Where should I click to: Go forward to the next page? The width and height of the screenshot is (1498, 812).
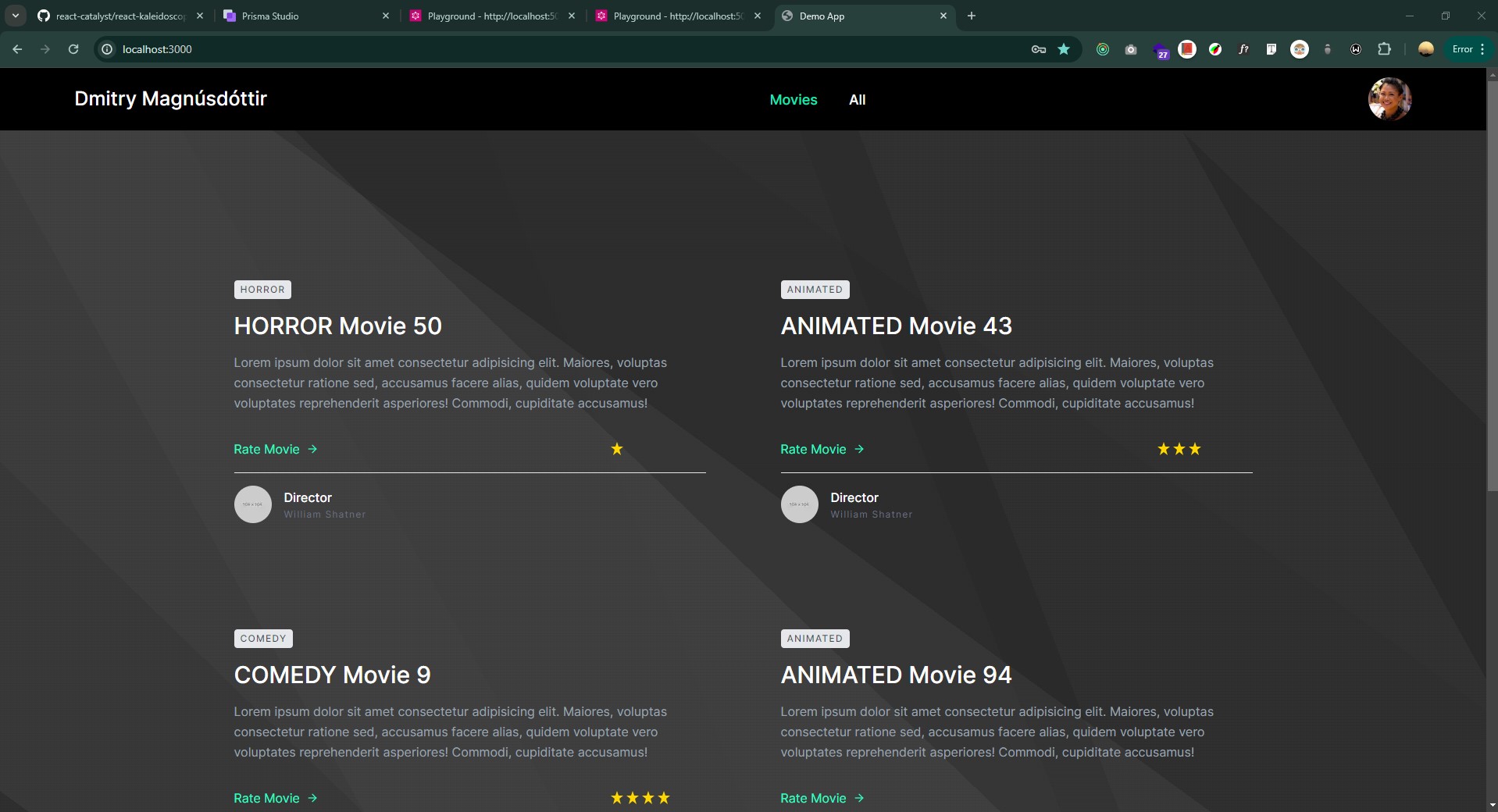tap(45, 49)
